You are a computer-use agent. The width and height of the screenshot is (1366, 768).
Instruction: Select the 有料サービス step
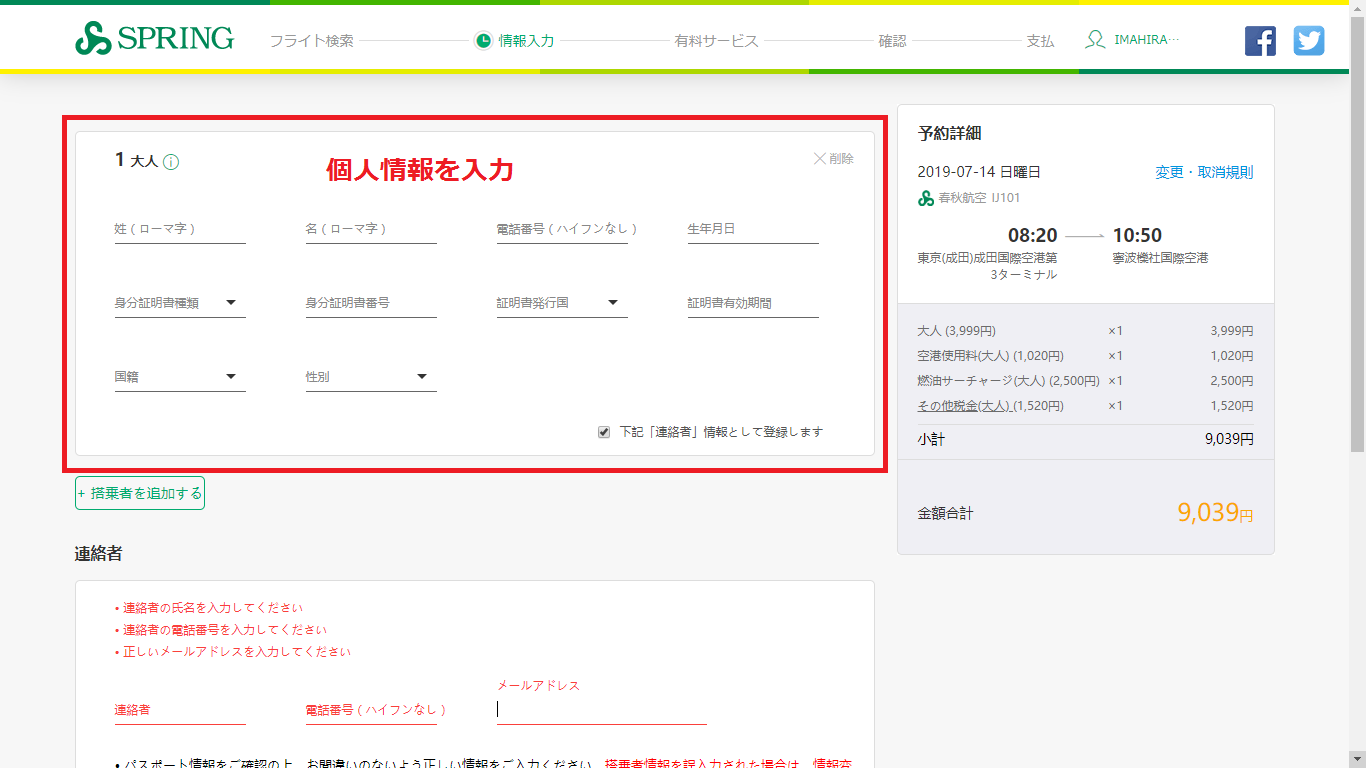pos(716,41)
